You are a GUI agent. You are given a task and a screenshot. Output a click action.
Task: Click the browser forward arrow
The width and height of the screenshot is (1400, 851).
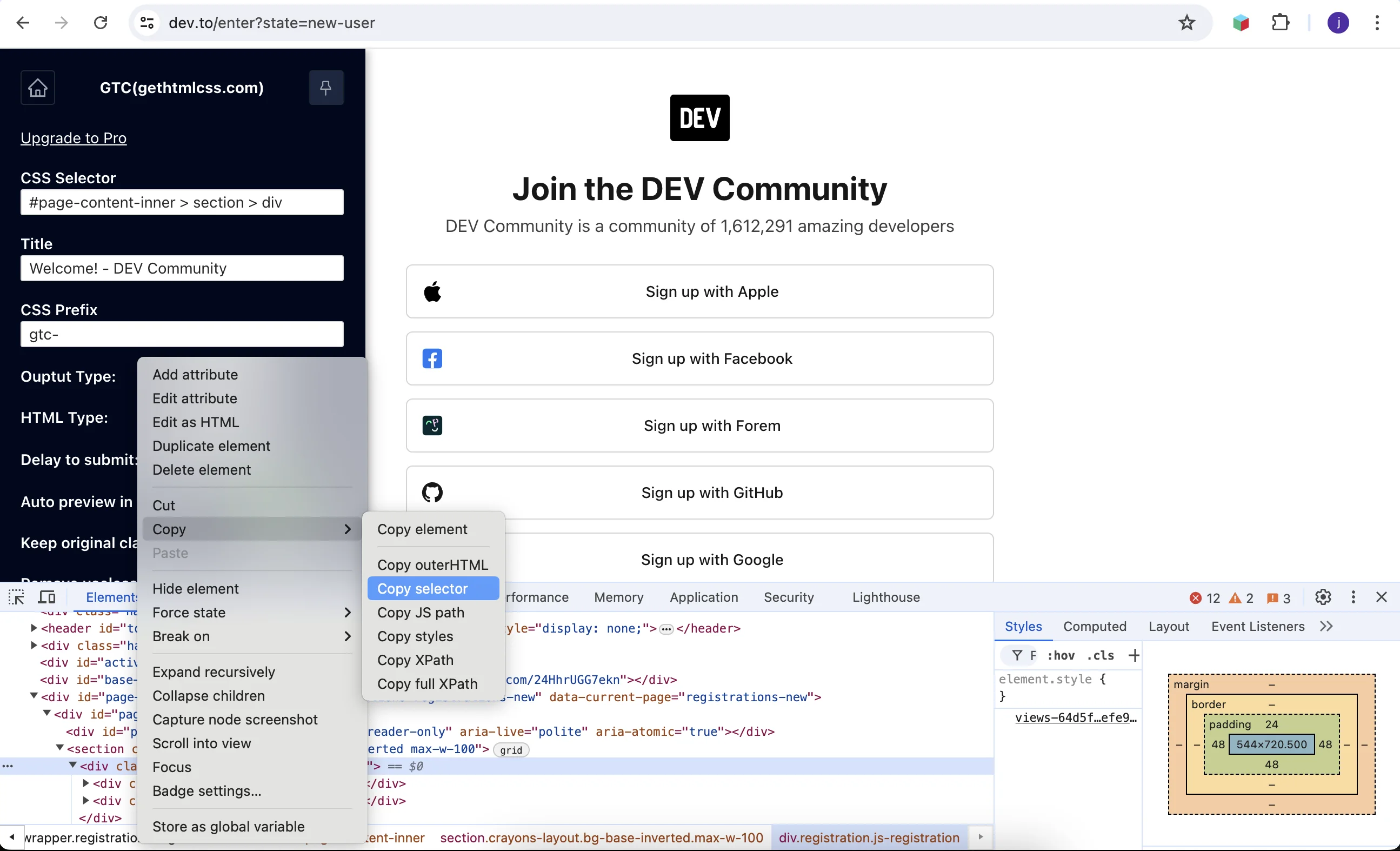62,23
